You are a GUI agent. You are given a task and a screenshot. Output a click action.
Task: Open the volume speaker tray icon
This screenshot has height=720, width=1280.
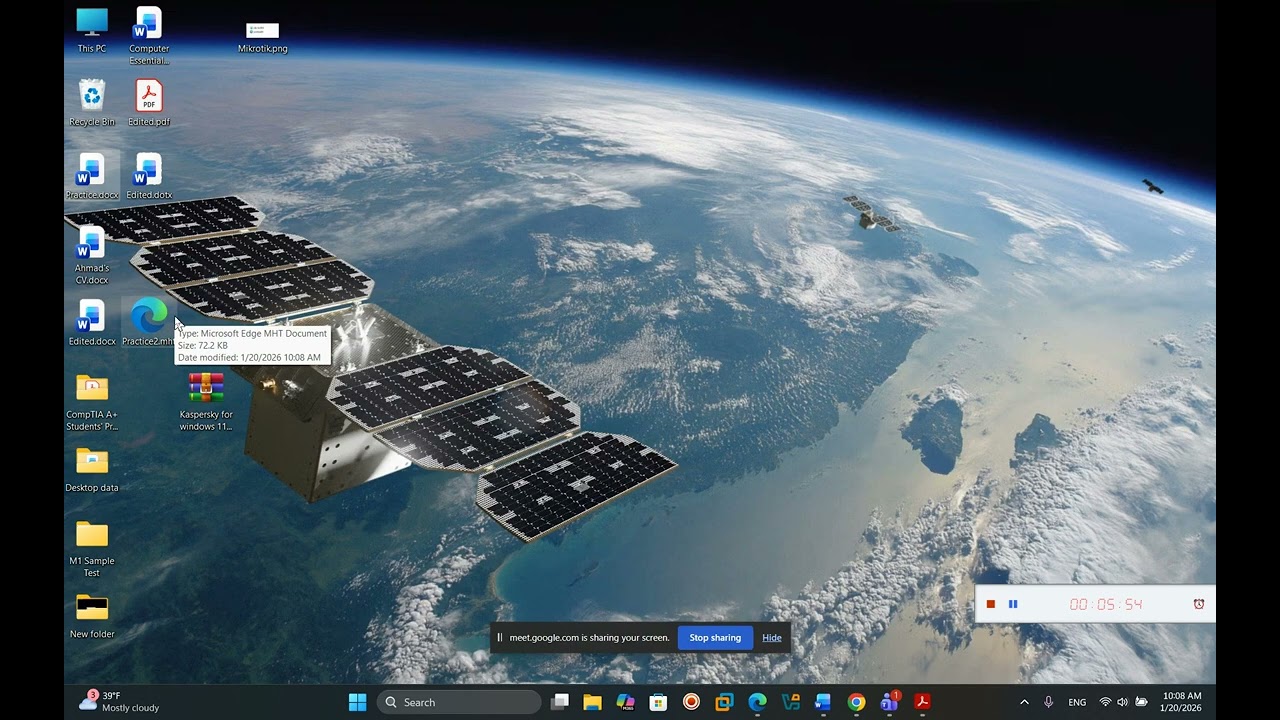tap(1122, 702)
